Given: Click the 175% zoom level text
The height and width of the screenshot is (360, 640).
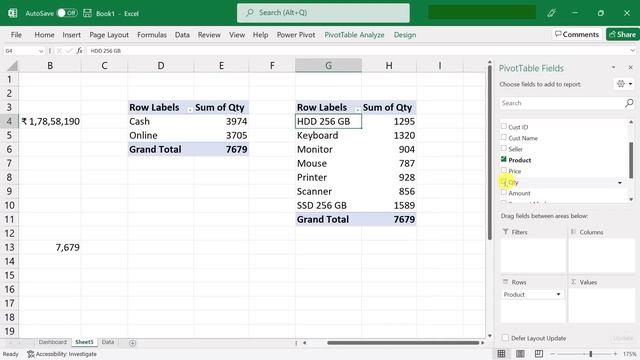Looking at the screenshot, I should pos(629,354).
